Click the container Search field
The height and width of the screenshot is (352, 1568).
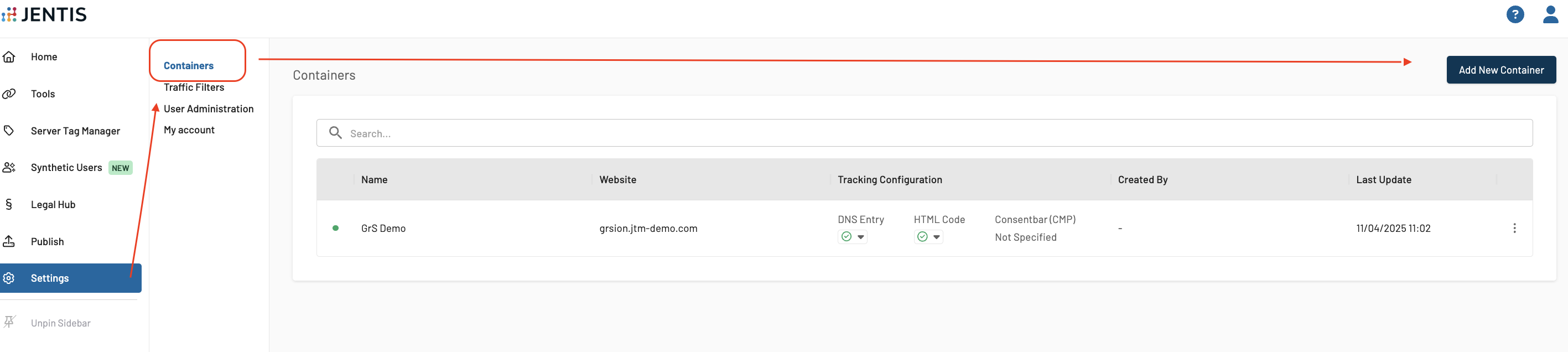(x=924, y=133)
